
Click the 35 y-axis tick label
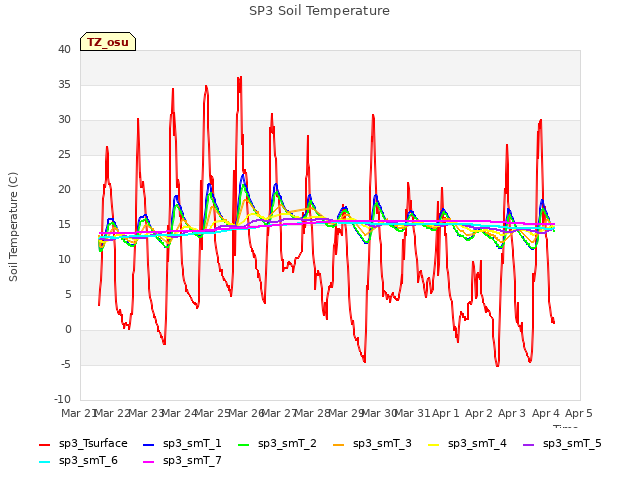click(x=64, y=85)
